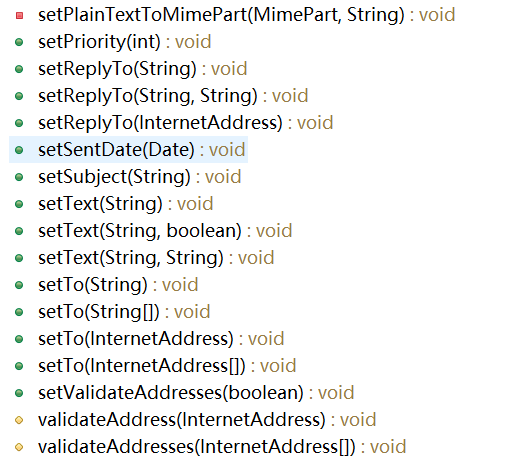Click green icon next to setSentDate(Date)

19,150
